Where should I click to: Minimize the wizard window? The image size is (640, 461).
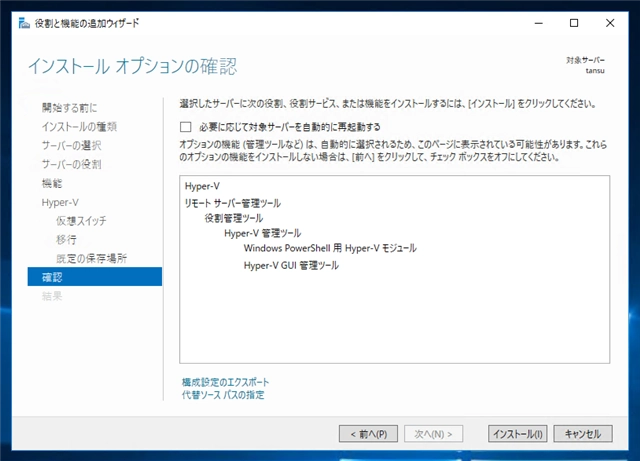[x=539, y=23]
